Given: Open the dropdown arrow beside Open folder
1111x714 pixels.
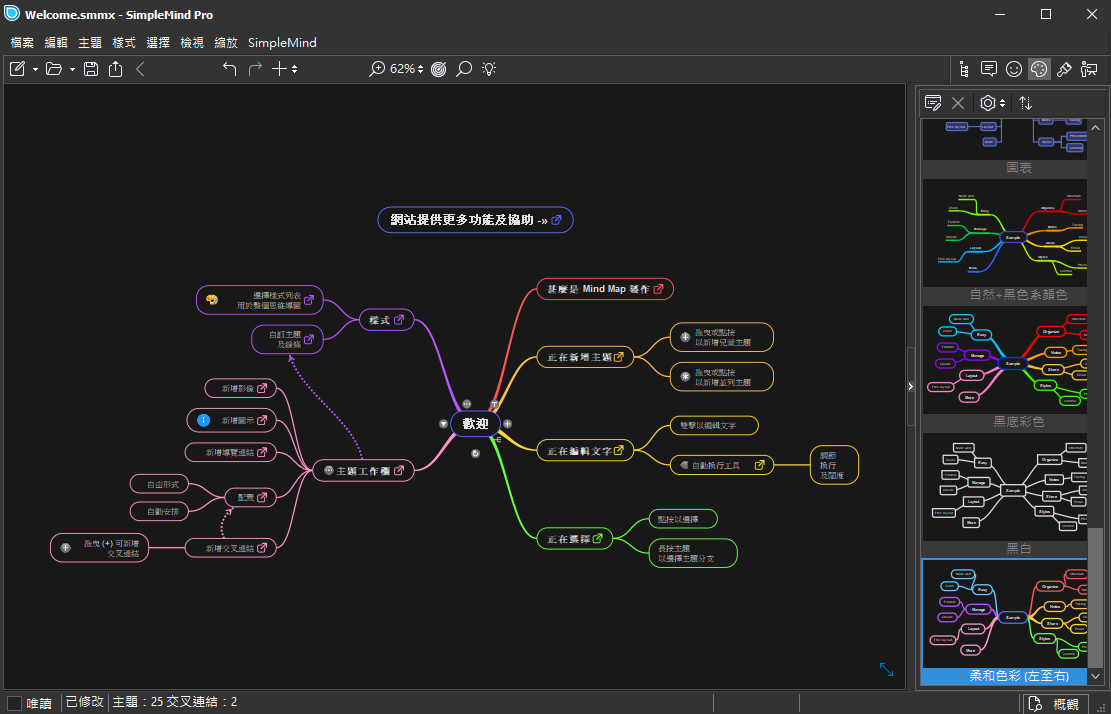Looking at the screenshot, I should [x=72, y=70].
